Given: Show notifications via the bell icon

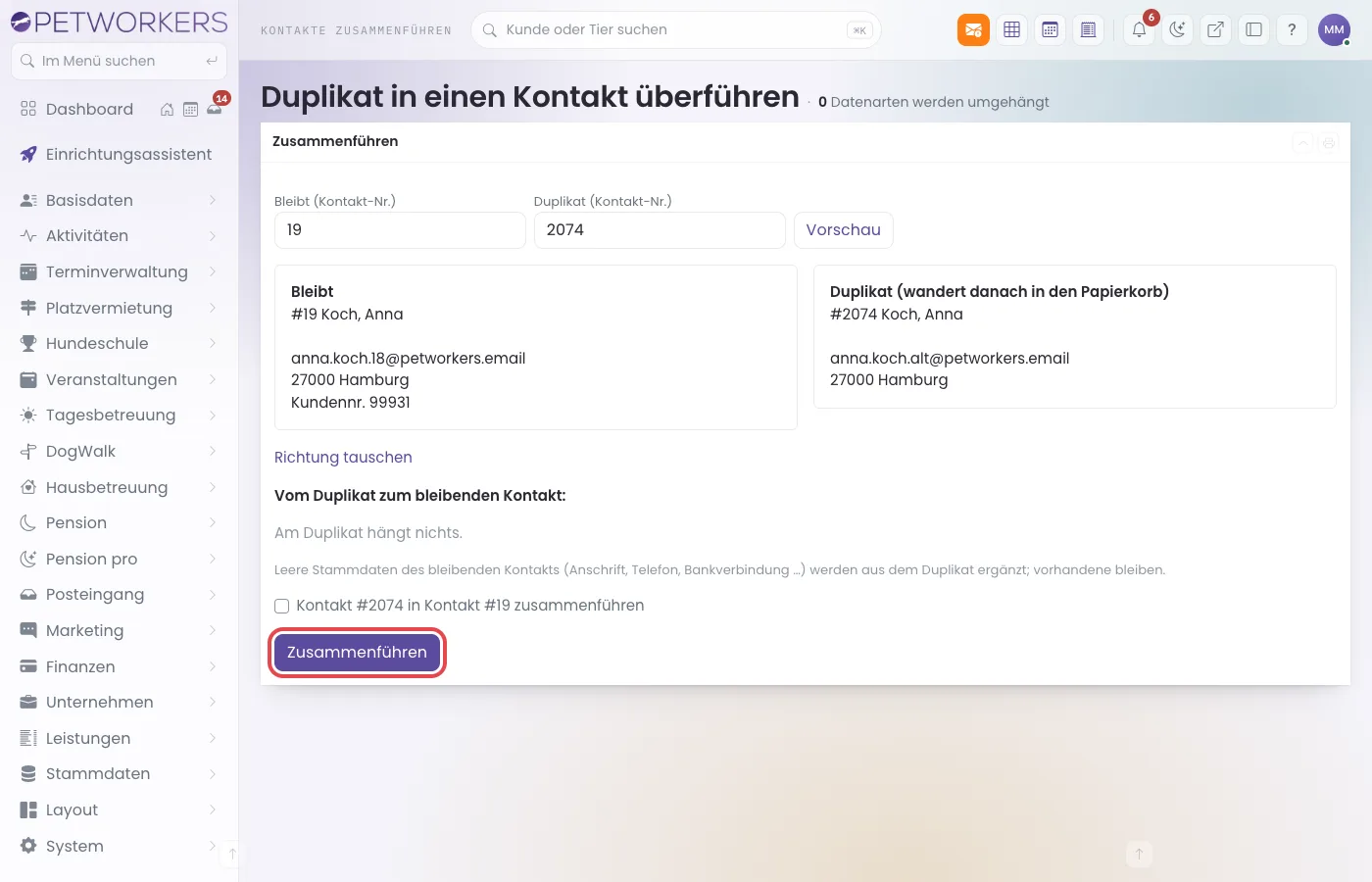Looking at the screenshot, I should click(x=1140, y=29).
